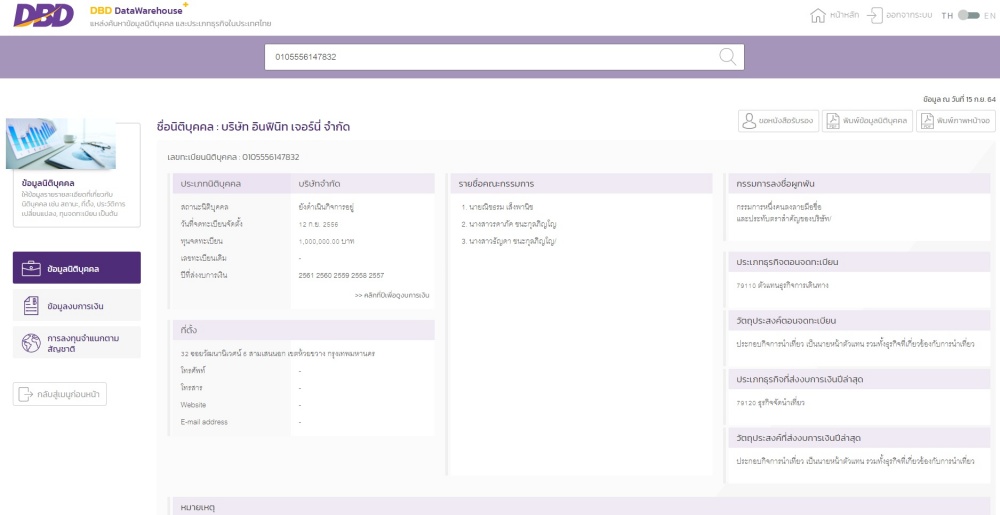
Task: Click the magnifying glass search icon
Action: coord(728,57)
